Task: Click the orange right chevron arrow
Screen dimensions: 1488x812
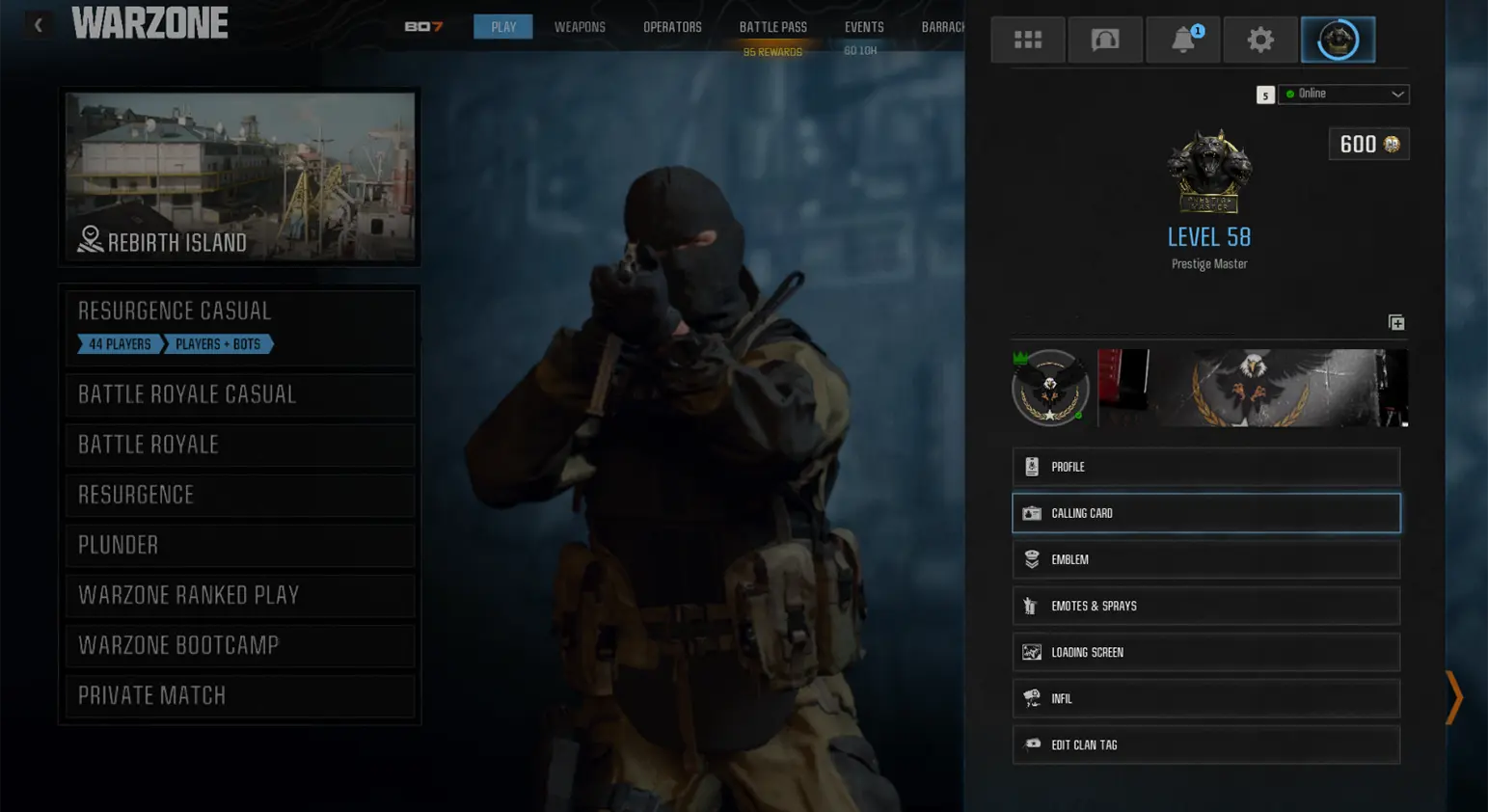Action: (1453, 697)
